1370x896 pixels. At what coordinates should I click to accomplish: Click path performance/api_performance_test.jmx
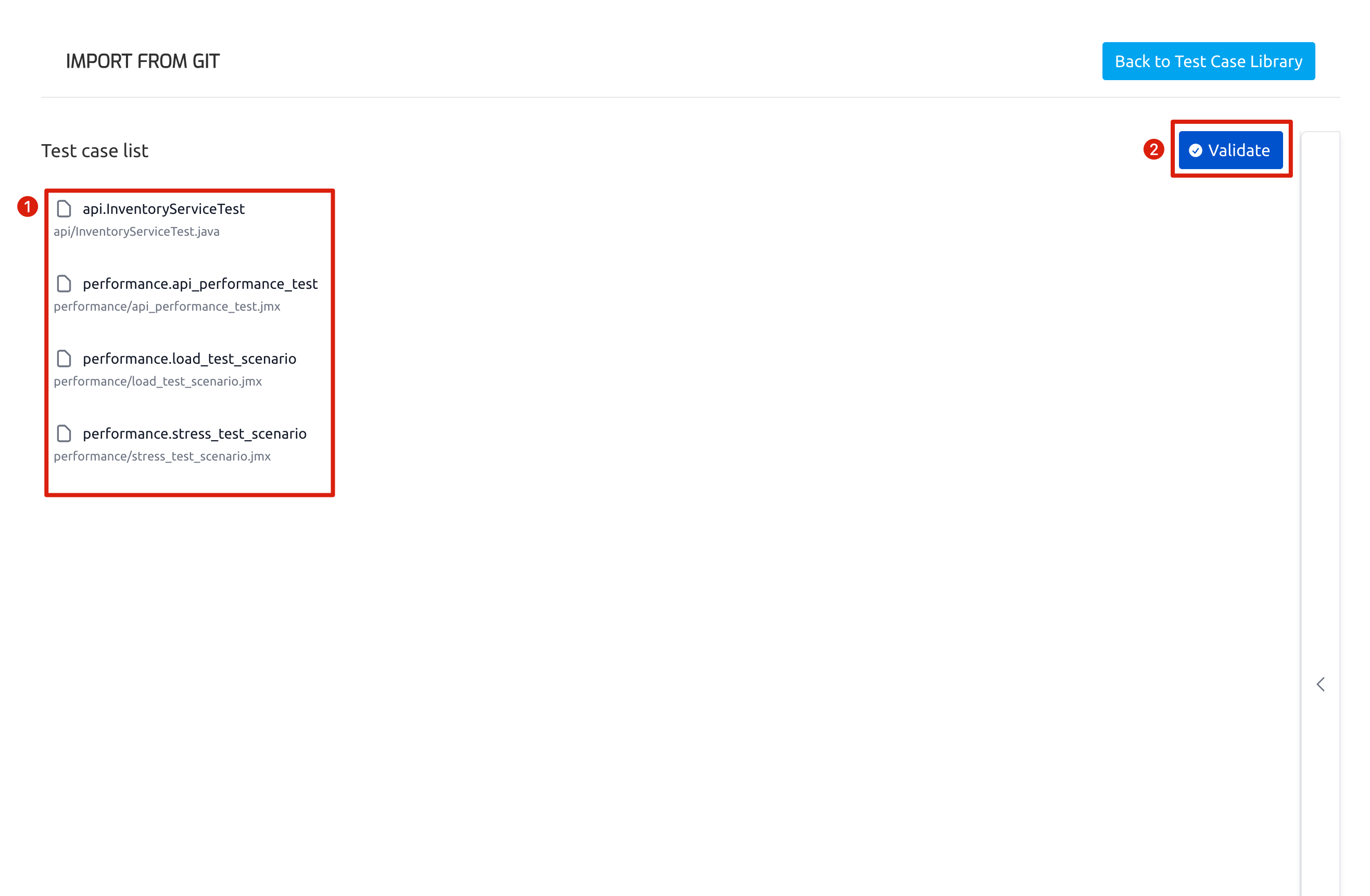coord(167,306)
